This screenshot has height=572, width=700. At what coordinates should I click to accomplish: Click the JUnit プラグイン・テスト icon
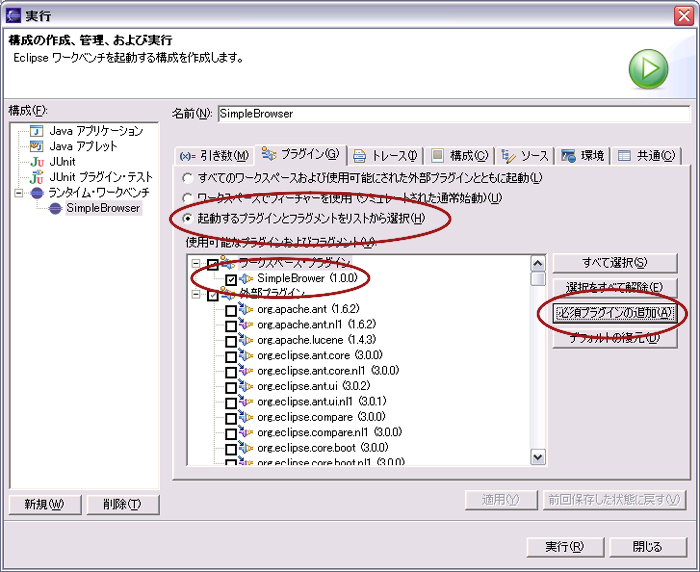tap(37, 177)
